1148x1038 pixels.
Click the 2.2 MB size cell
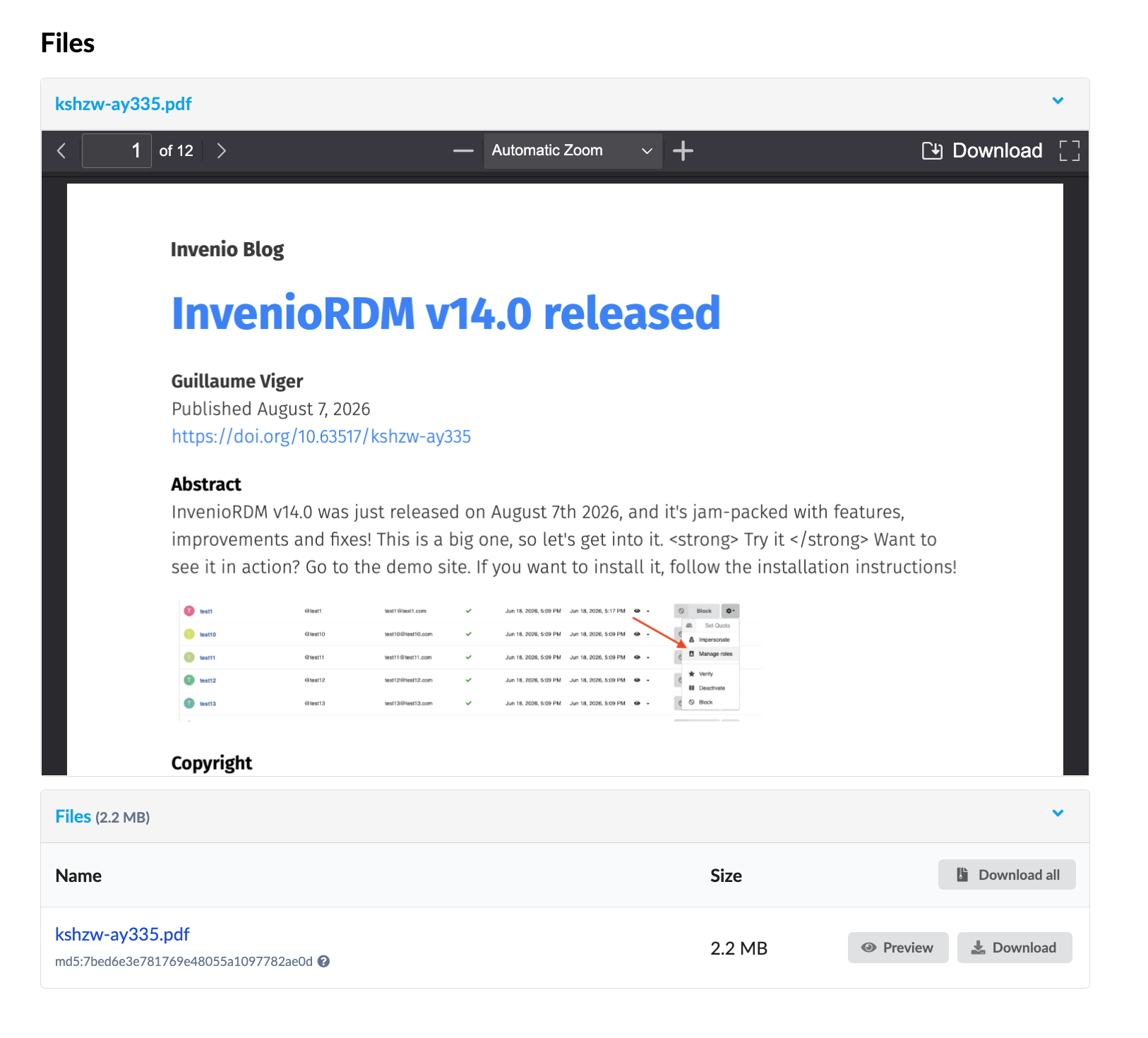tap(739, 948)
